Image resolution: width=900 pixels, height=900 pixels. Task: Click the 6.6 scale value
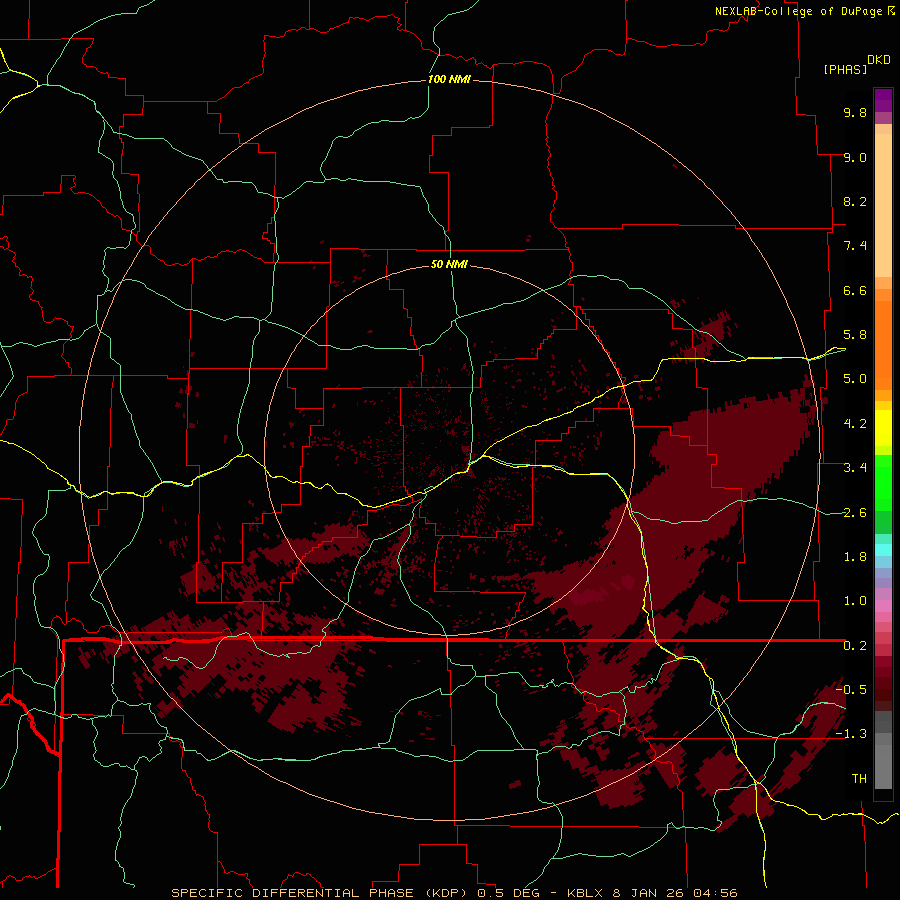click(x=855, y=290)
